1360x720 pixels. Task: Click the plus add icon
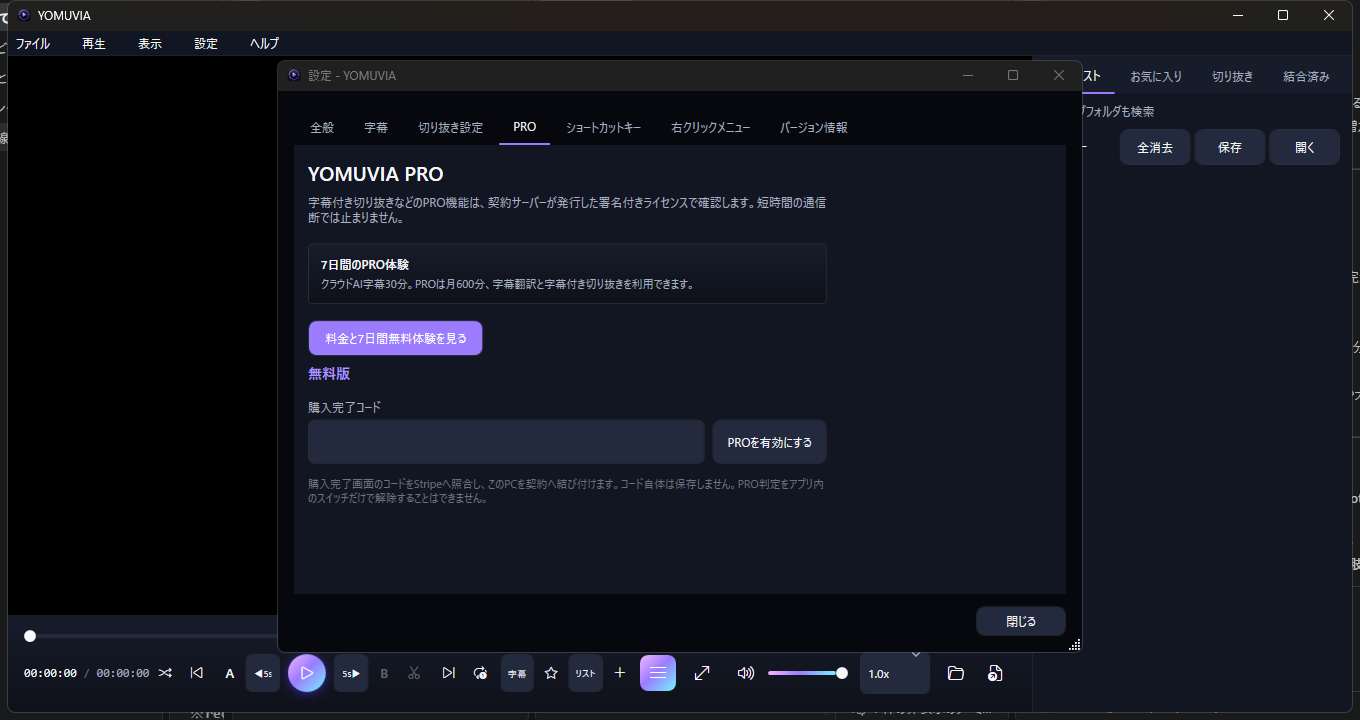pos(620,673)
